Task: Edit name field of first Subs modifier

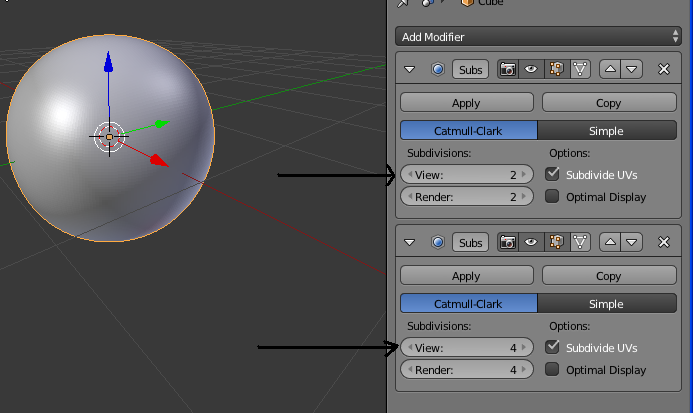Action: [x=470, y=69]
